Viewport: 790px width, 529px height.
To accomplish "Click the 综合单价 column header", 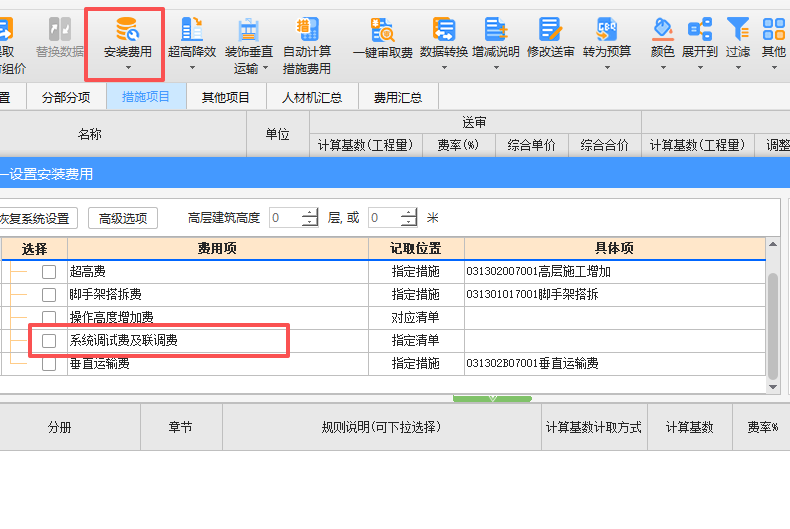I will [532, 146].
